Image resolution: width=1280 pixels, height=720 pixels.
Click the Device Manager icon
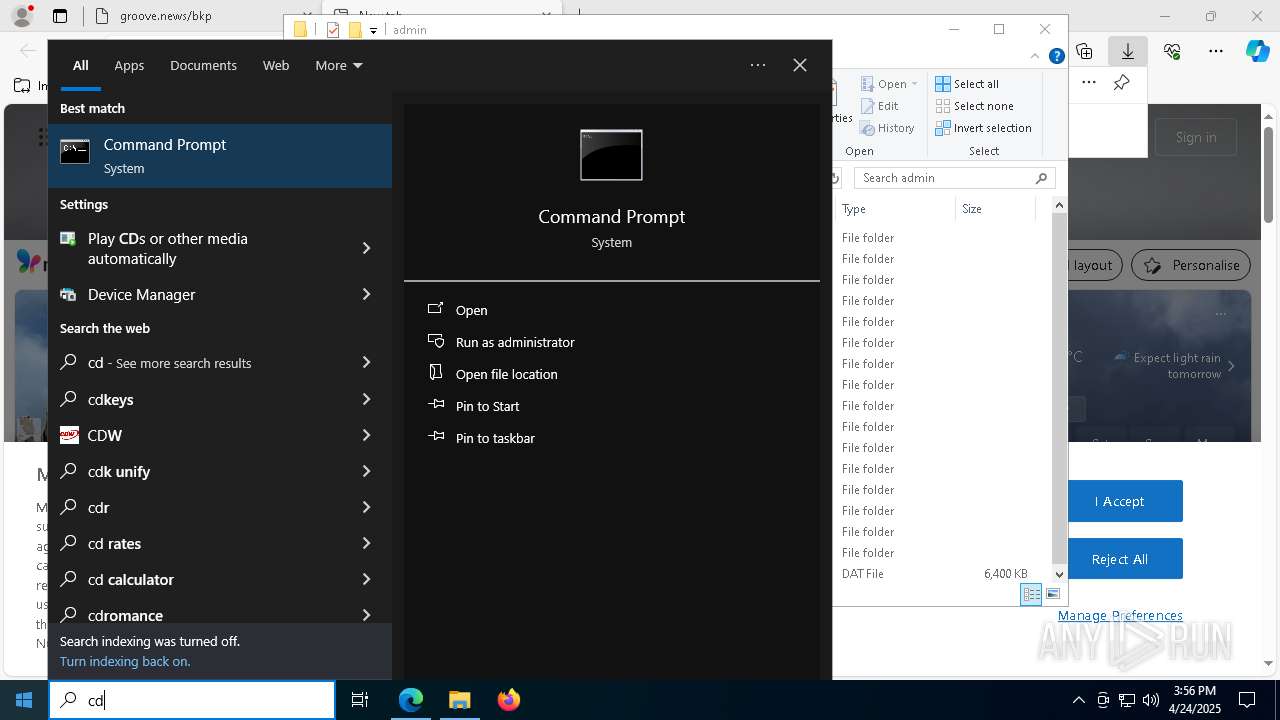click(68, 294)
